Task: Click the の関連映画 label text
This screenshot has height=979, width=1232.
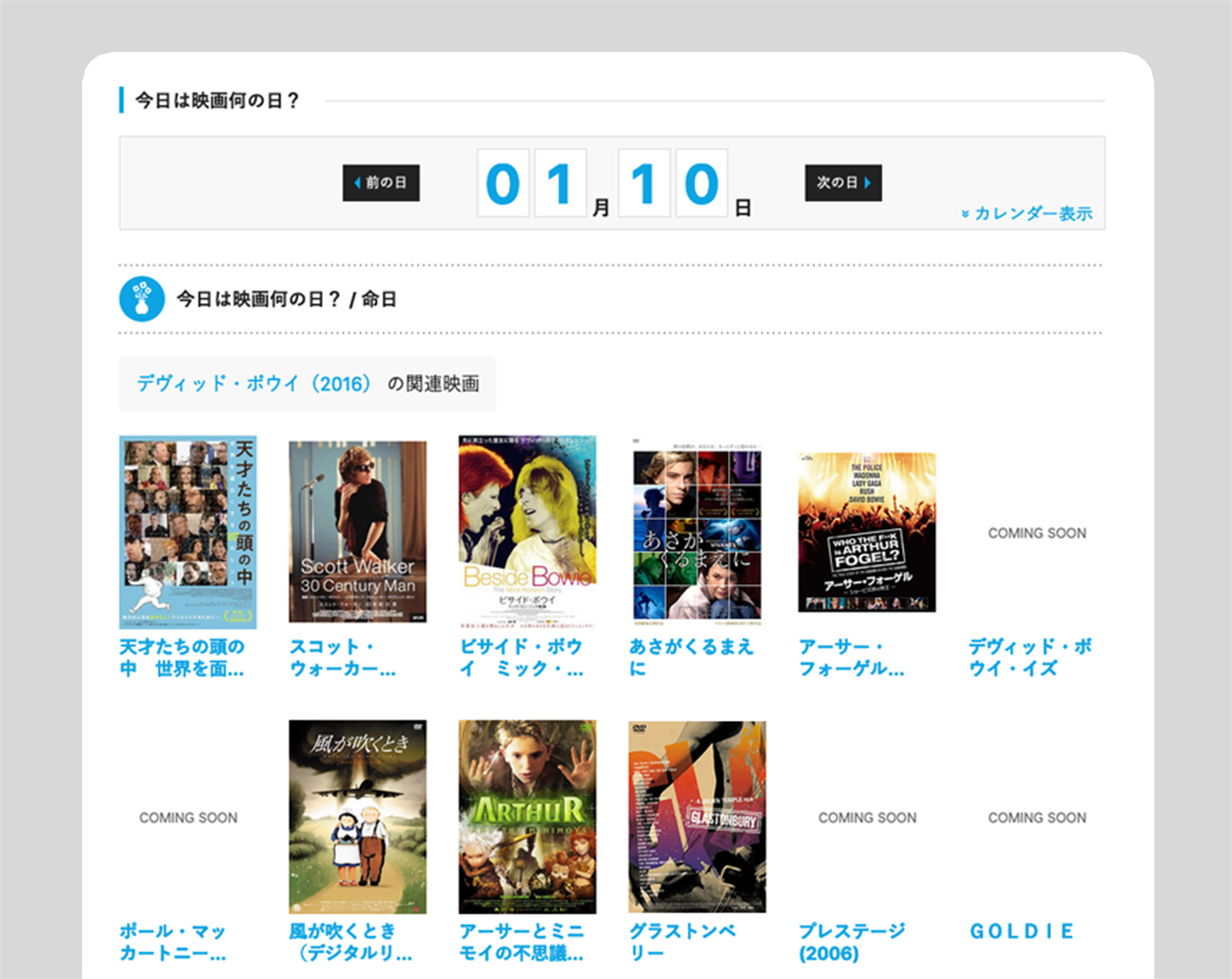Action: (433, 384)
